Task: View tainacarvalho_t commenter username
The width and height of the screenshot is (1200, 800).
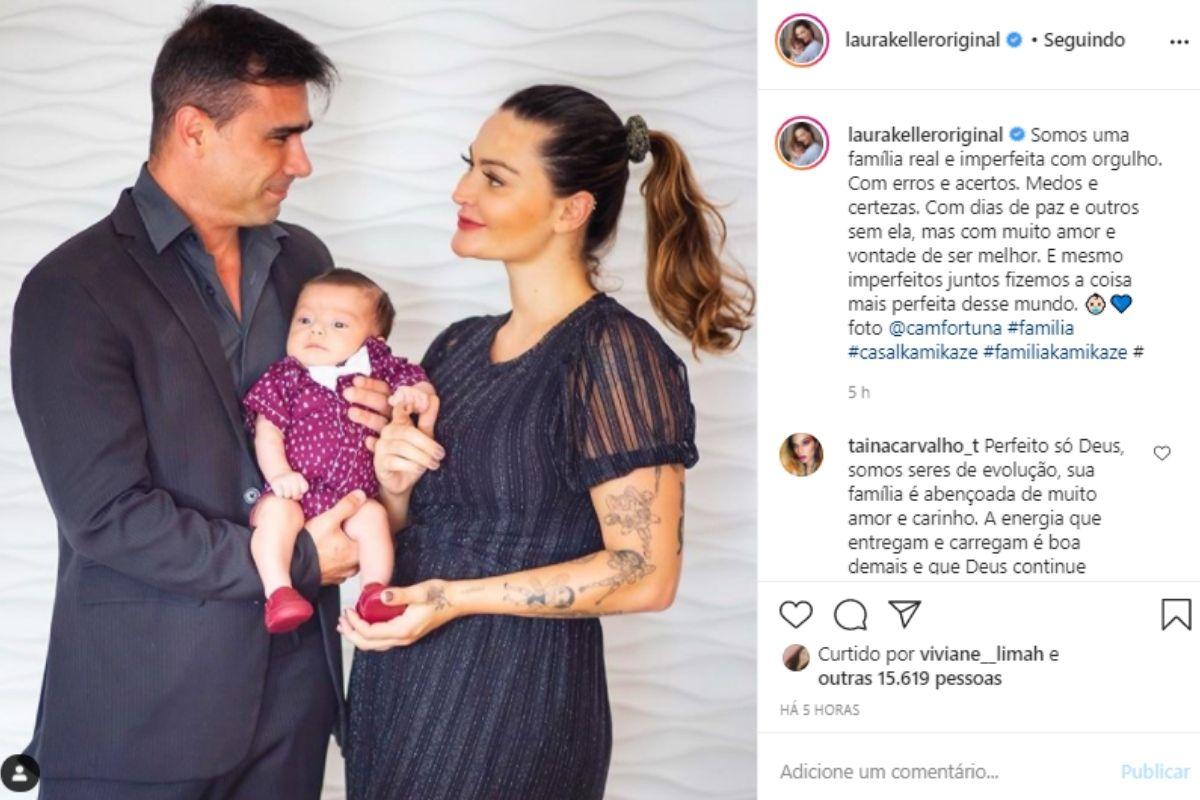Action: tap(914, 447)
